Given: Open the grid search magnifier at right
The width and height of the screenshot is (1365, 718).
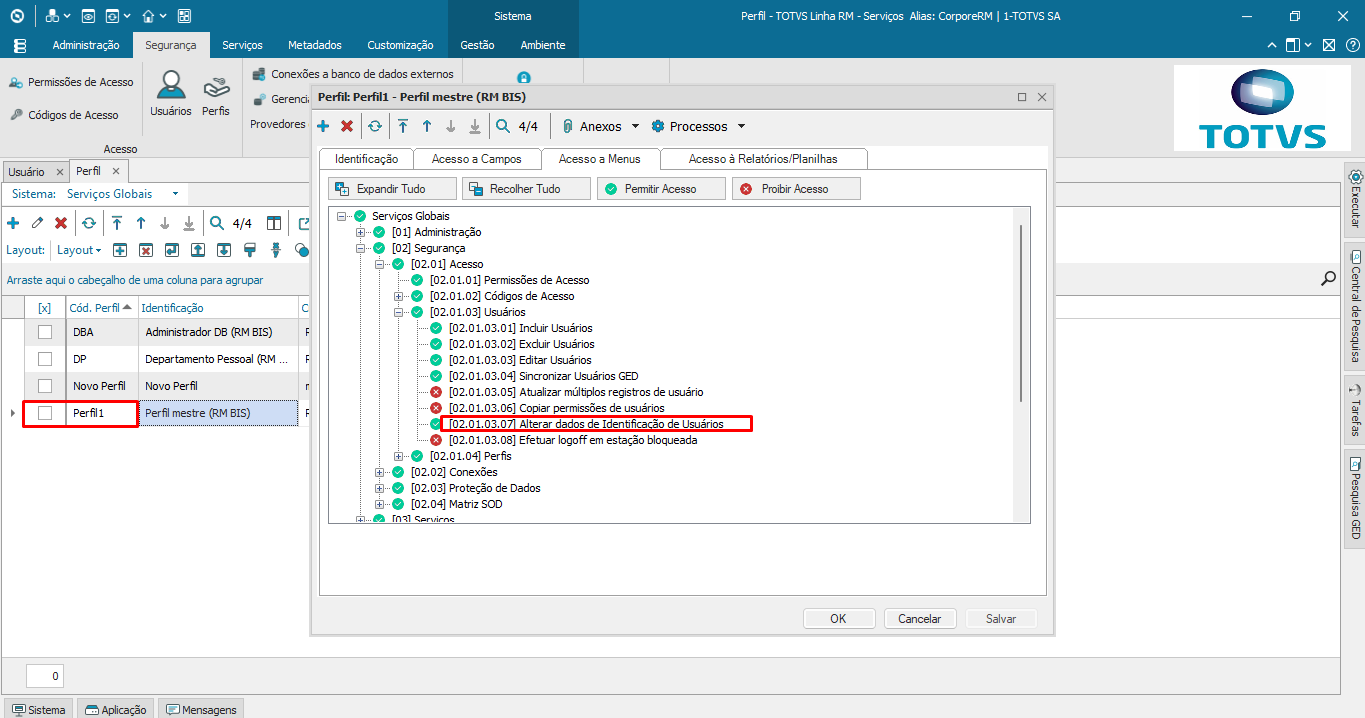Looking at the screenshot, I should (x=1329, y=278).
